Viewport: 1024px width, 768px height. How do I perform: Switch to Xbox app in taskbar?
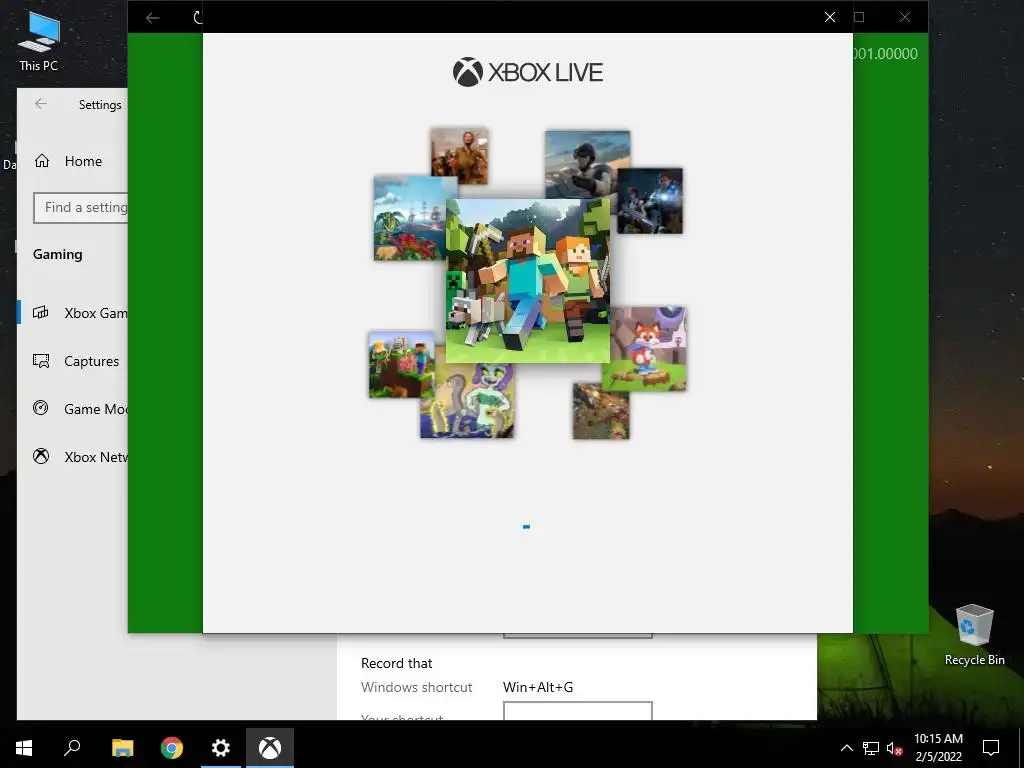[x=270, y=748]
